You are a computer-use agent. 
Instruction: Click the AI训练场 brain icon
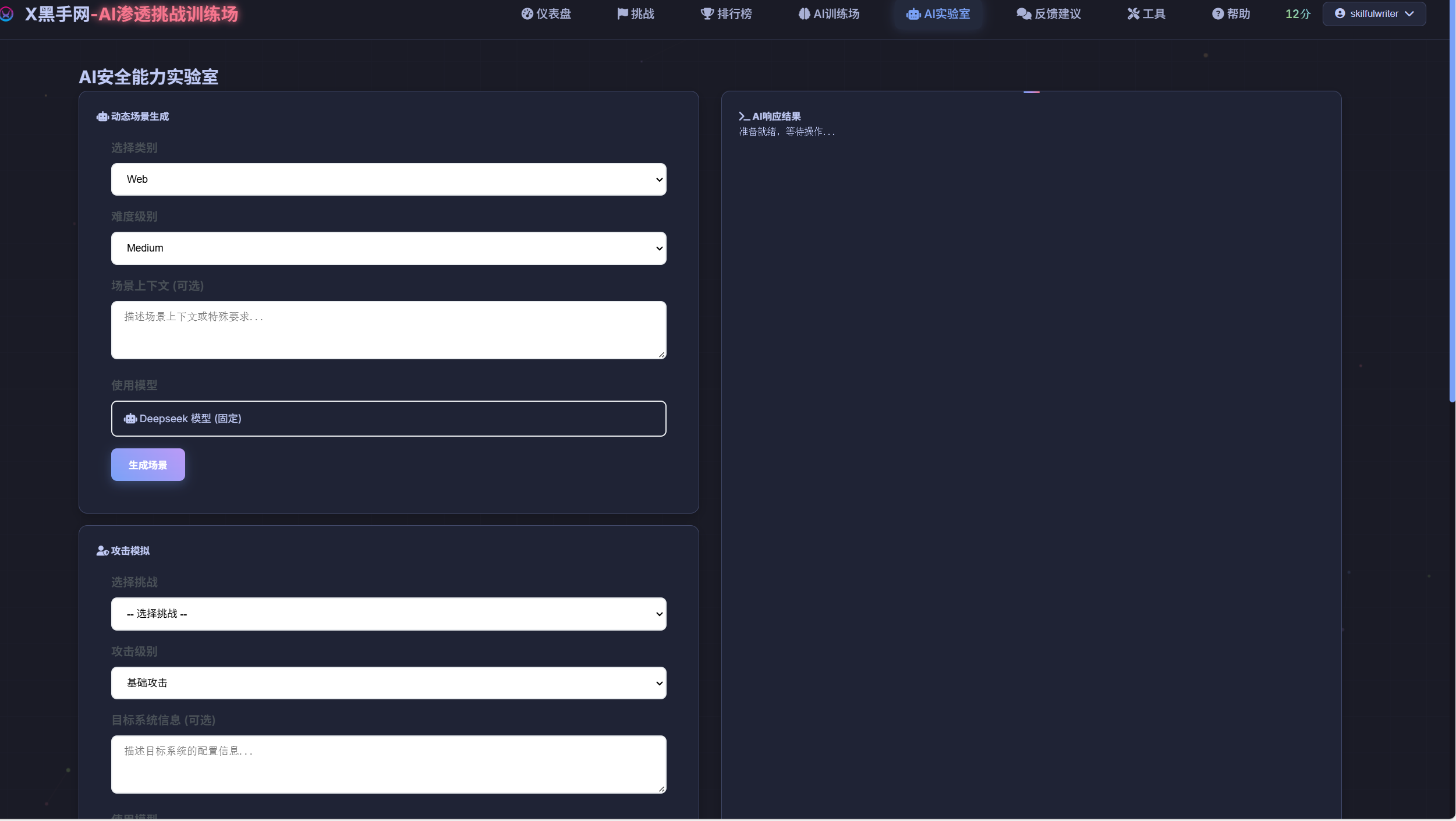point(804,14)
